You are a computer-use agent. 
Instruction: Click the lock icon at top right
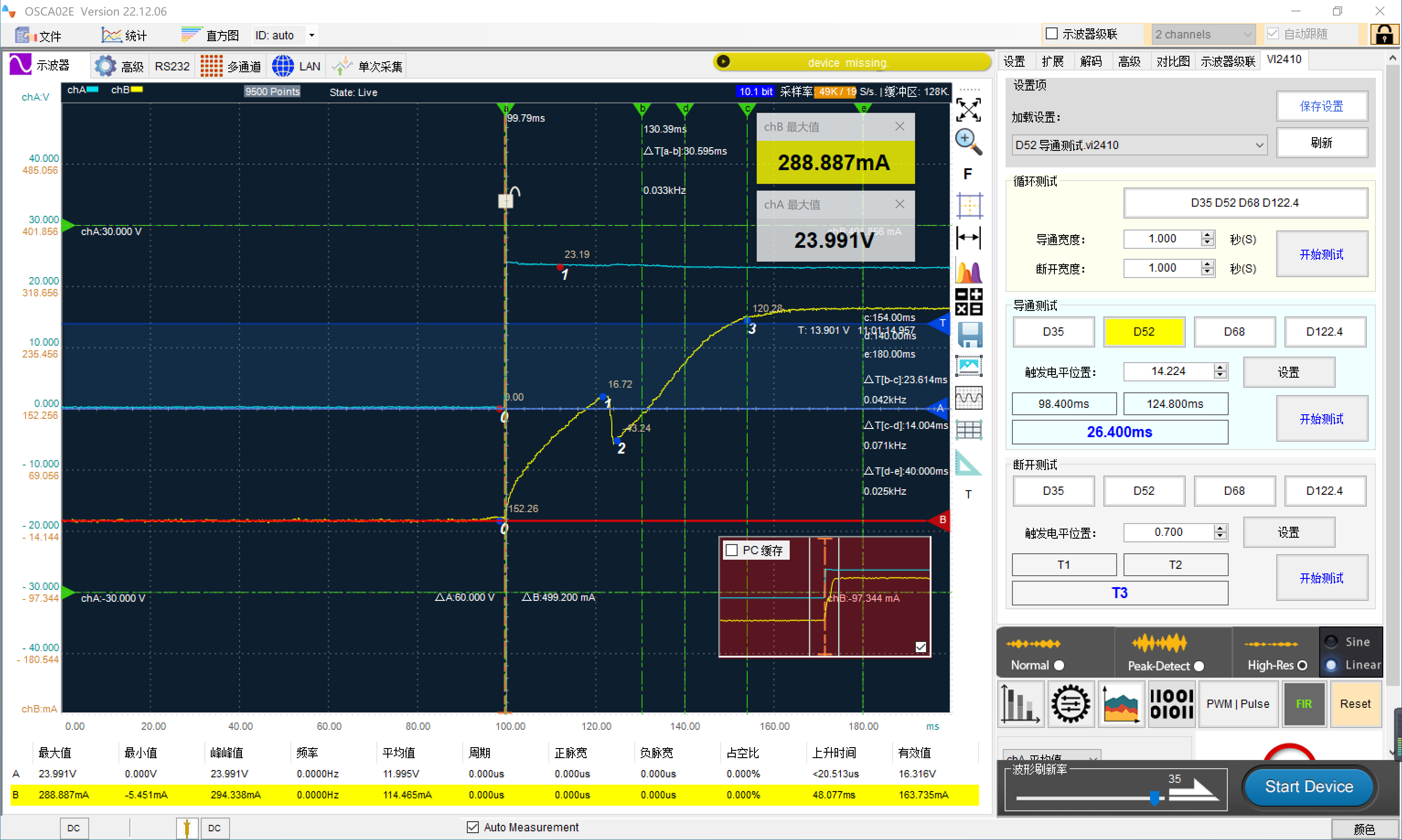point(1384,35)
